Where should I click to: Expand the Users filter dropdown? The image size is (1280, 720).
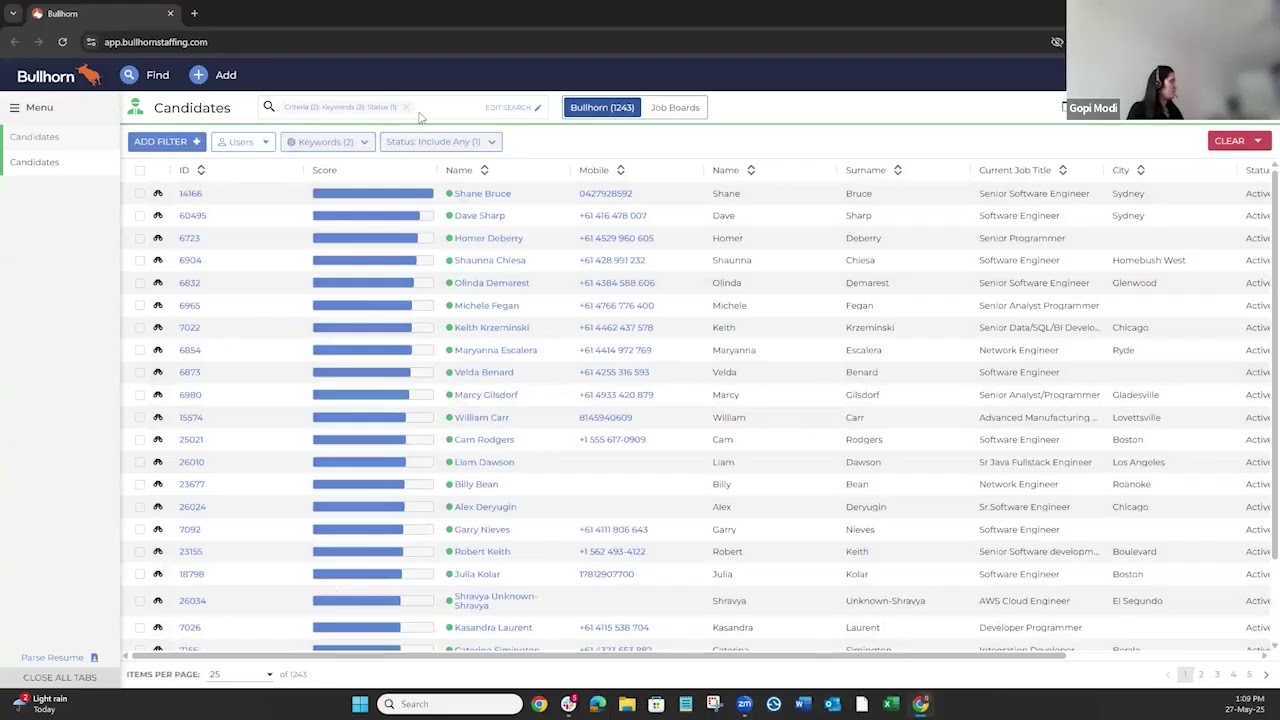click(243, 142)
